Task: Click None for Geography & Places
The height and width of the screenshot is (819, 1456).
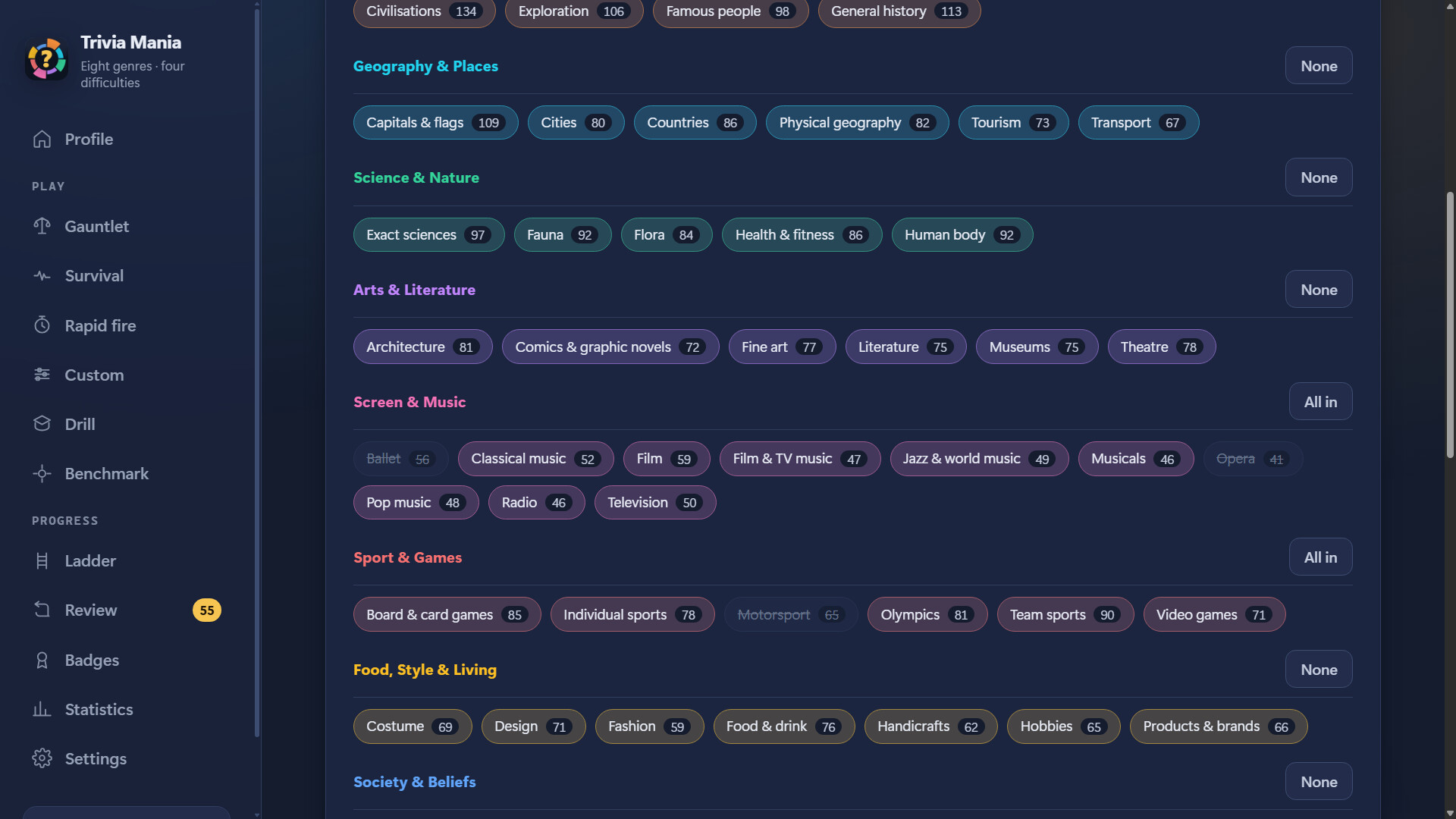Action: [x=1319, y=66]
